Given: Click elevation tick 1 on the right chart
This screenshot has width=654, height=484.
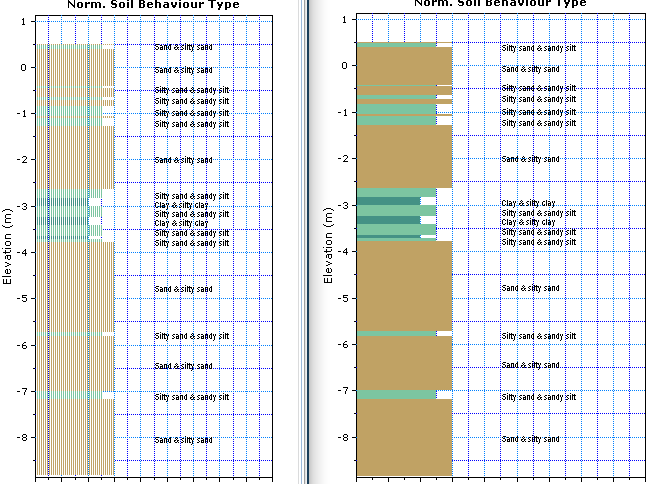Looking at the screenshot, I should [345, 19].
